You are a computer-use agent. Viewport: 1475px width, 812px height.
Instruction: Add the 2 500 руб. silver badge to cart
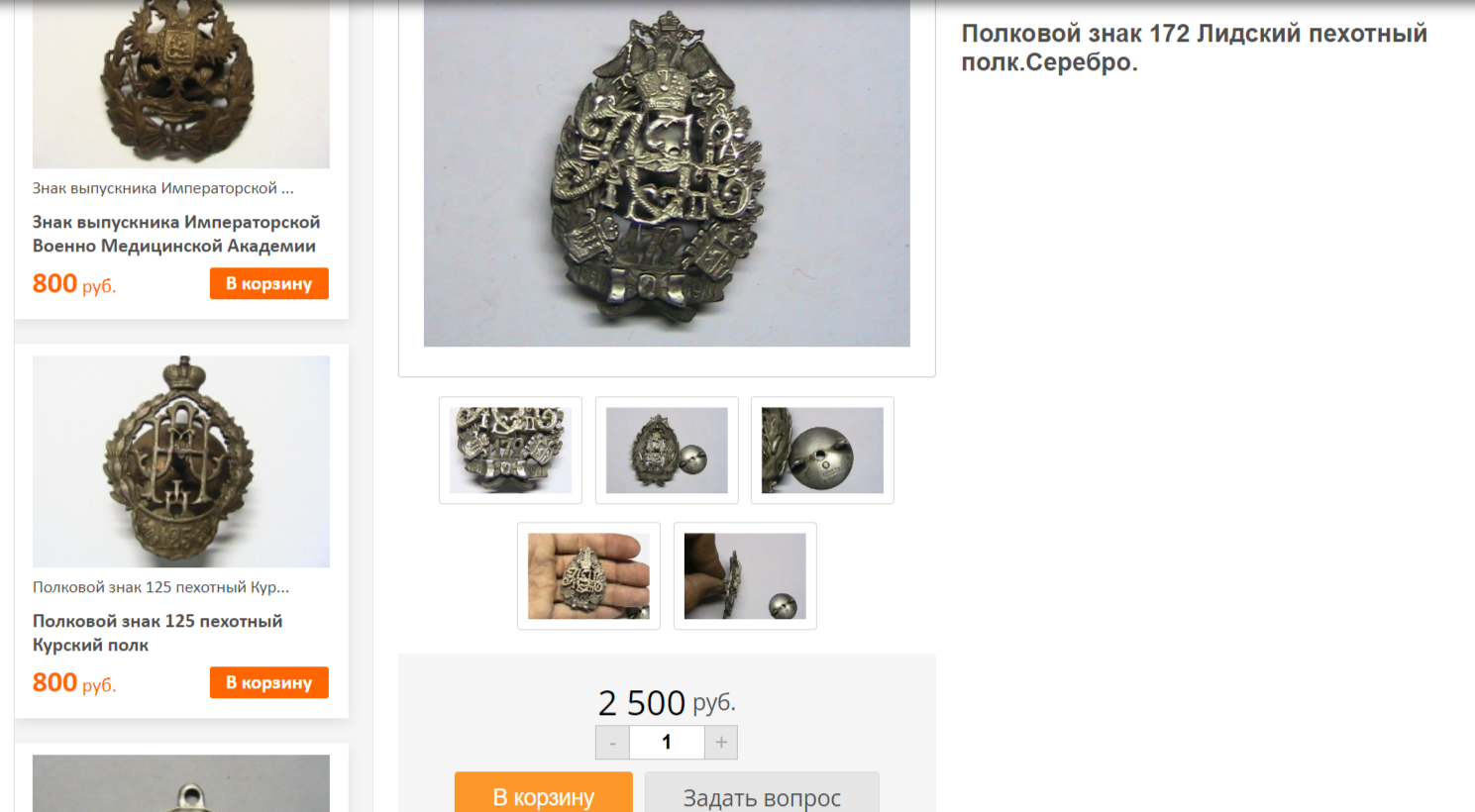pyautogui.click(x=543, y=792)
